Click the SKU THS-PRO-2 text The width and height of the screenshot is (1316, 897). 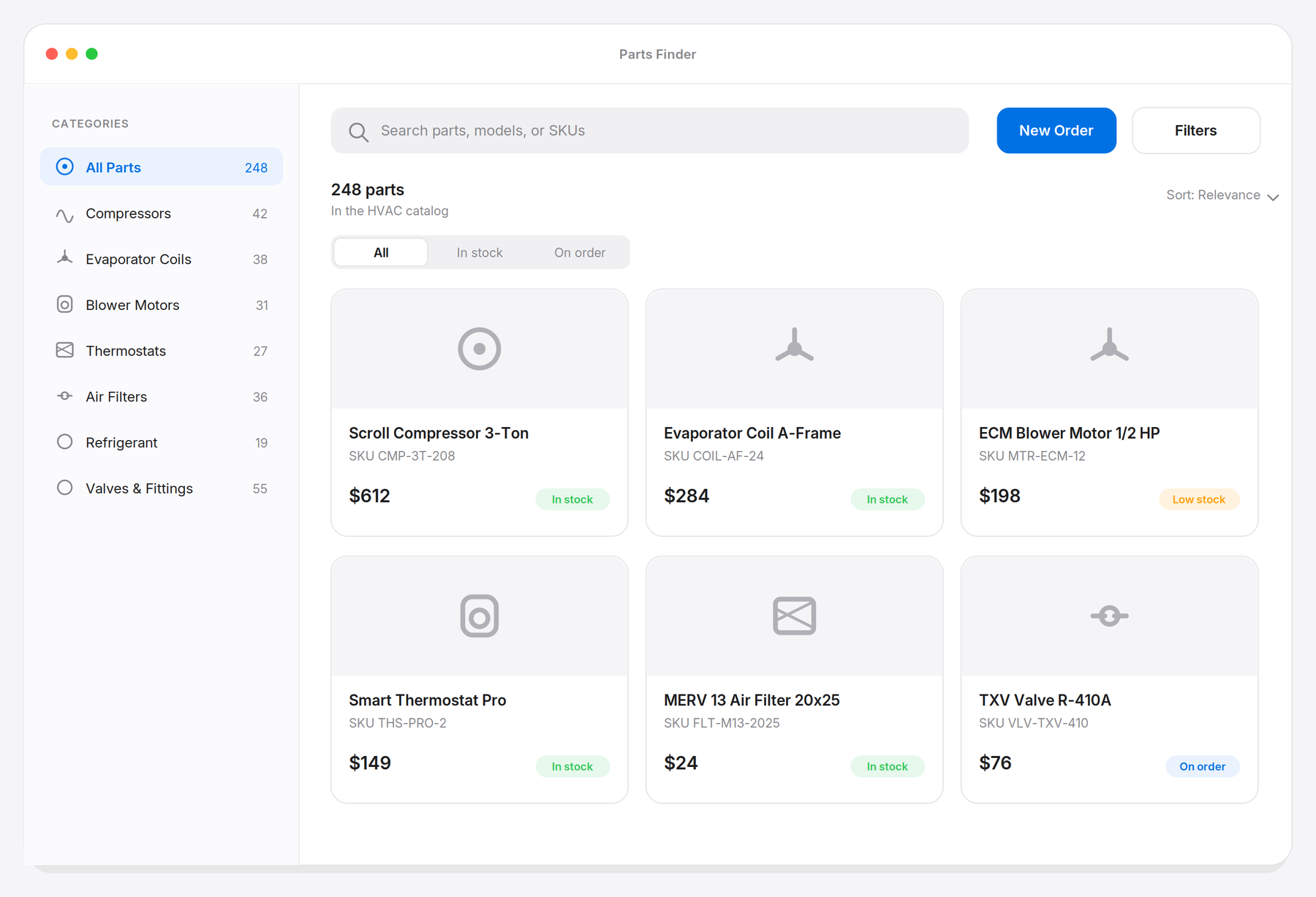[398, 722]
